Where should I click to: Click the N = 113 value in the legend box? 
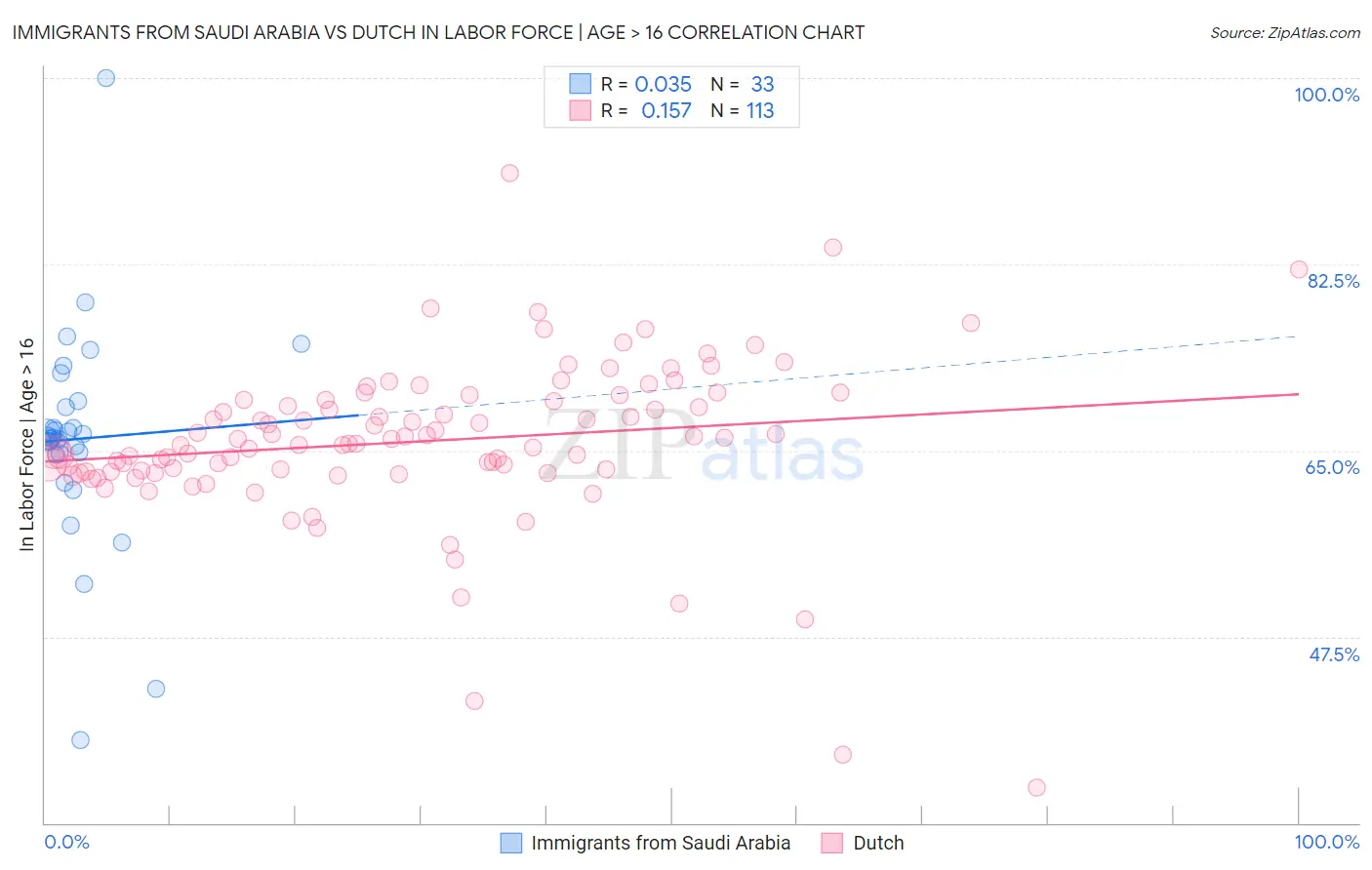[743, 111]
